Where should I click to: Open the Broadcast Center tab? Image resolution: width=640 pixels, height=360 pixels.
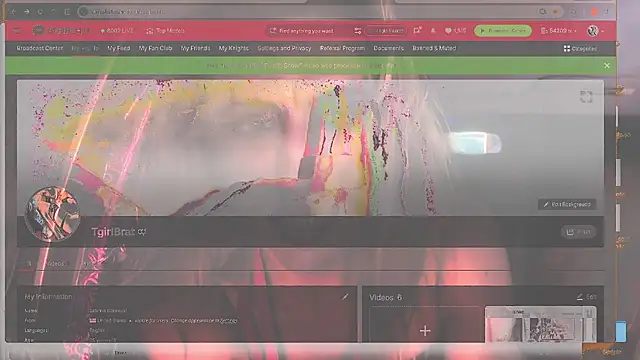[x=40, y=48]
